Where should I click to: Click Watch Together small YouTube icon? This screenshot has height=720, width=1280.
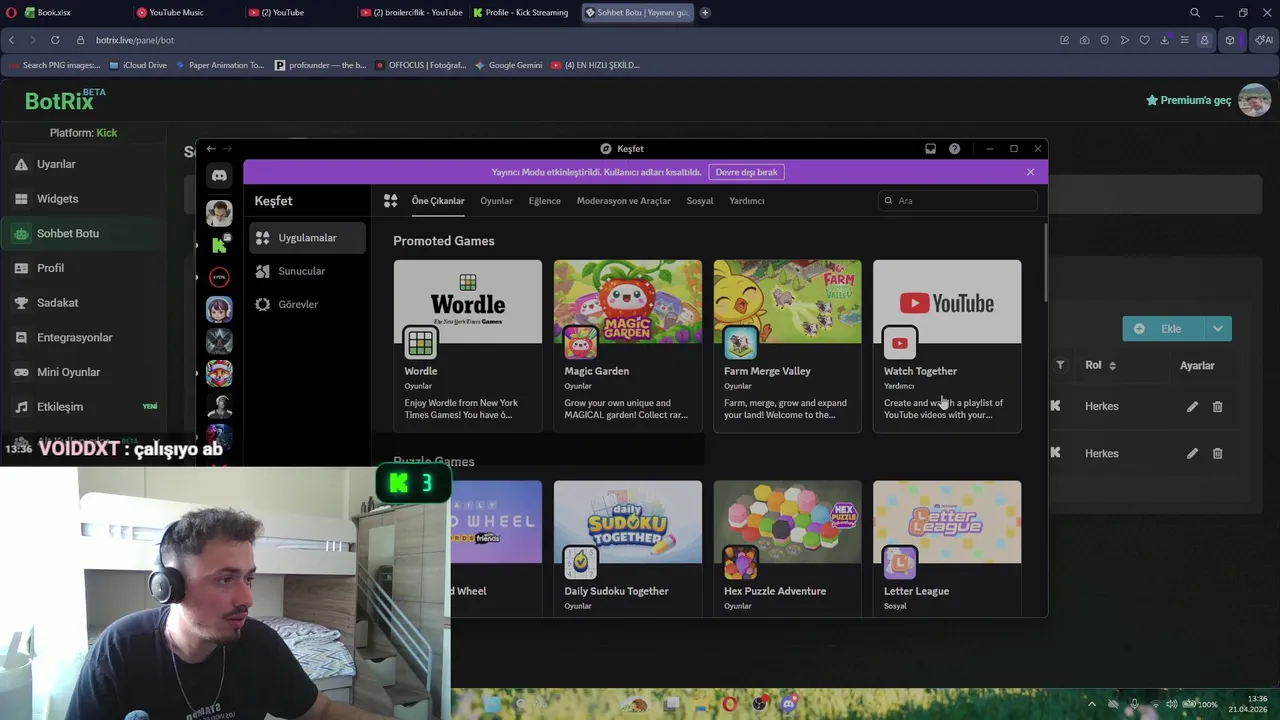coord(900,343)
